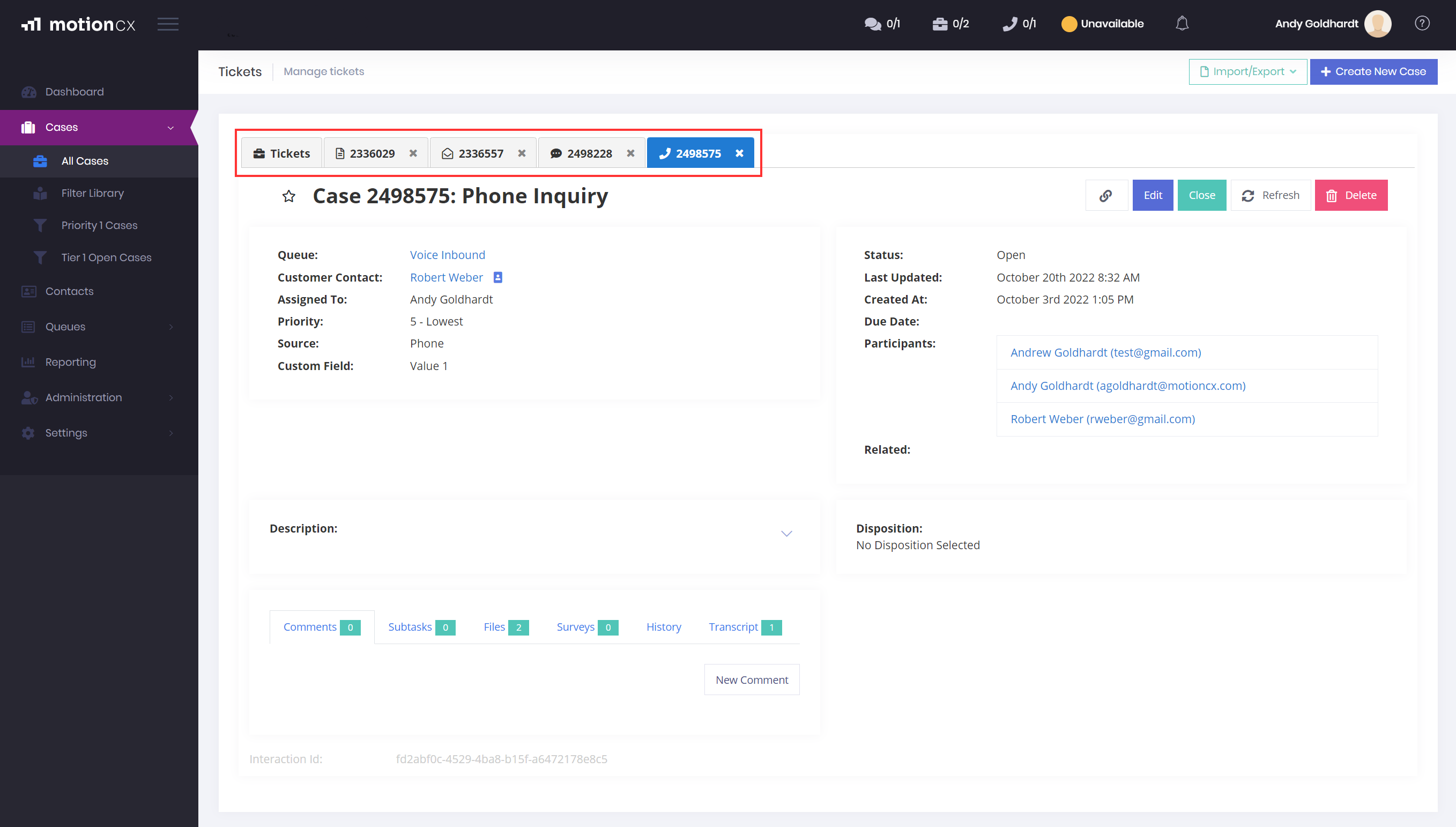Expand the Settings menu

(99, 433)
